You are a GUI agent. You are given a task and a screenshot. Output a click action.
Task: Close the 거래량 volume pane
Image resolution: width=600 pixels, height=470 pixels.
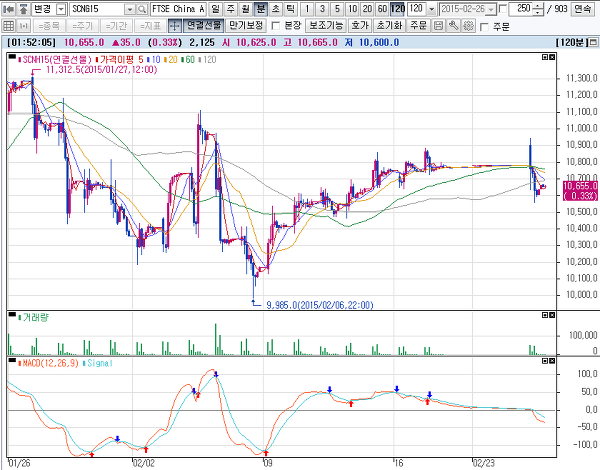552,315
